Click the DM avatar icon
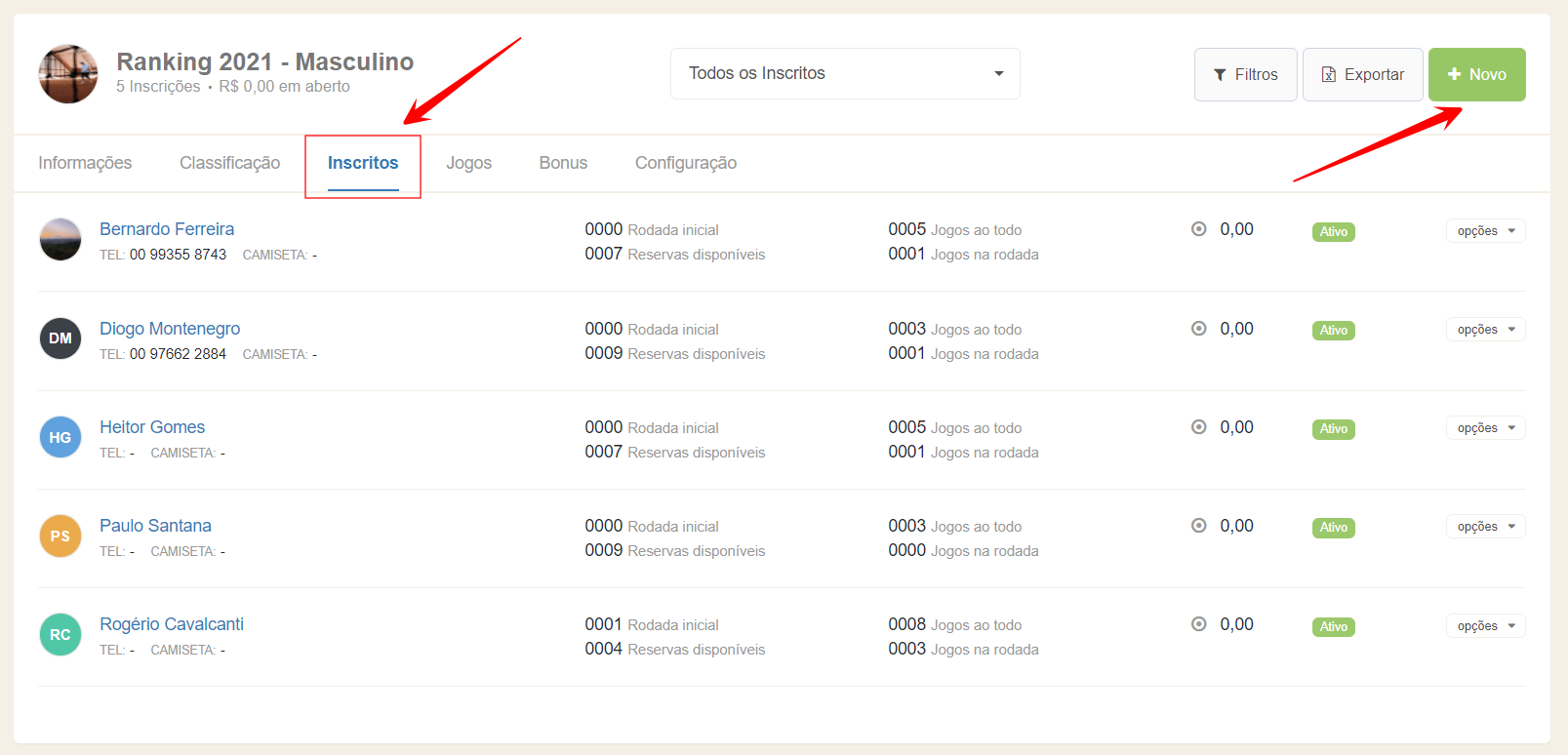This screenshot has width=1568, height=755. coord(60,338)
